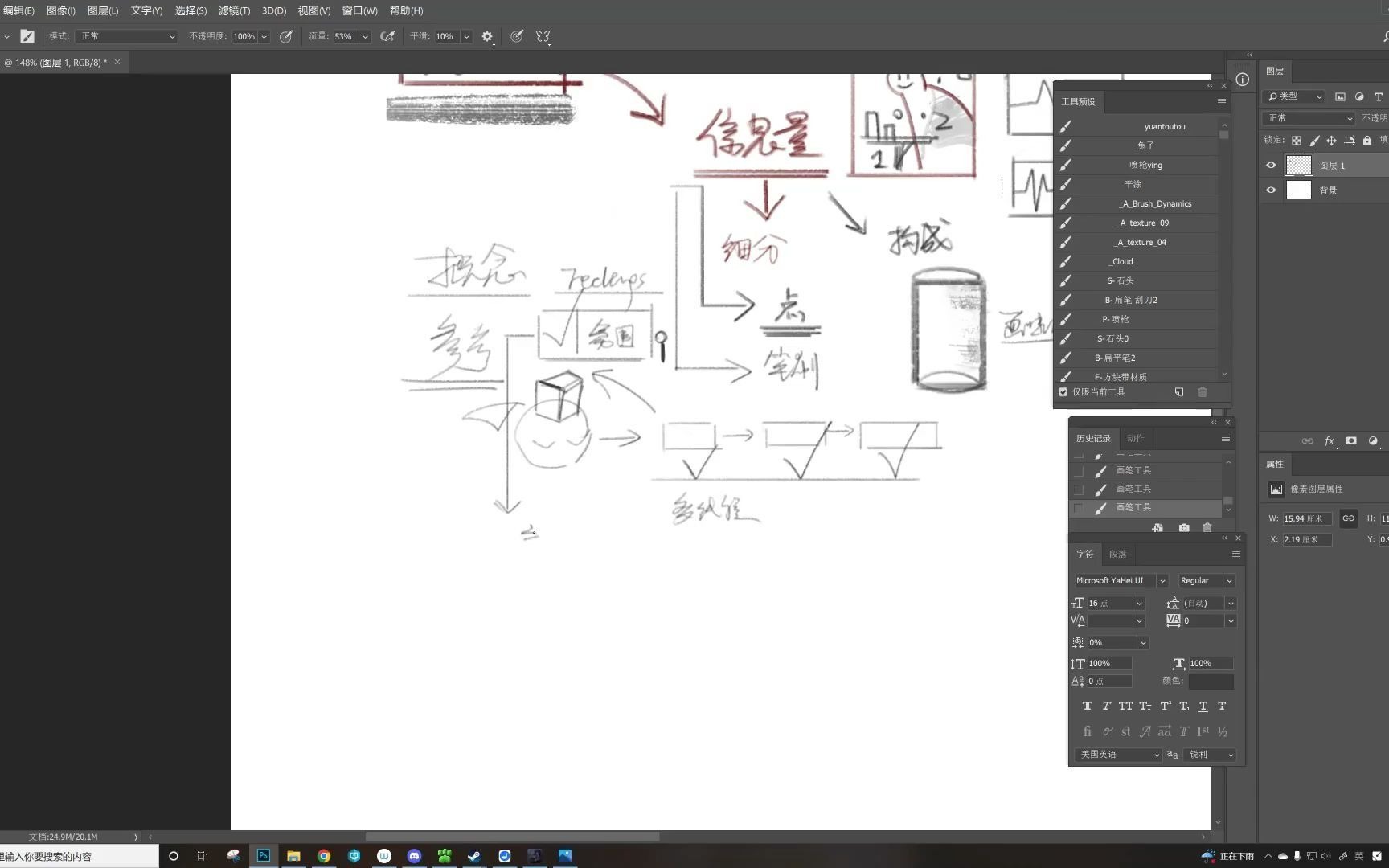Hide 图层 1 layer eye icon

pyautogui.click(x=1271, y=166)
